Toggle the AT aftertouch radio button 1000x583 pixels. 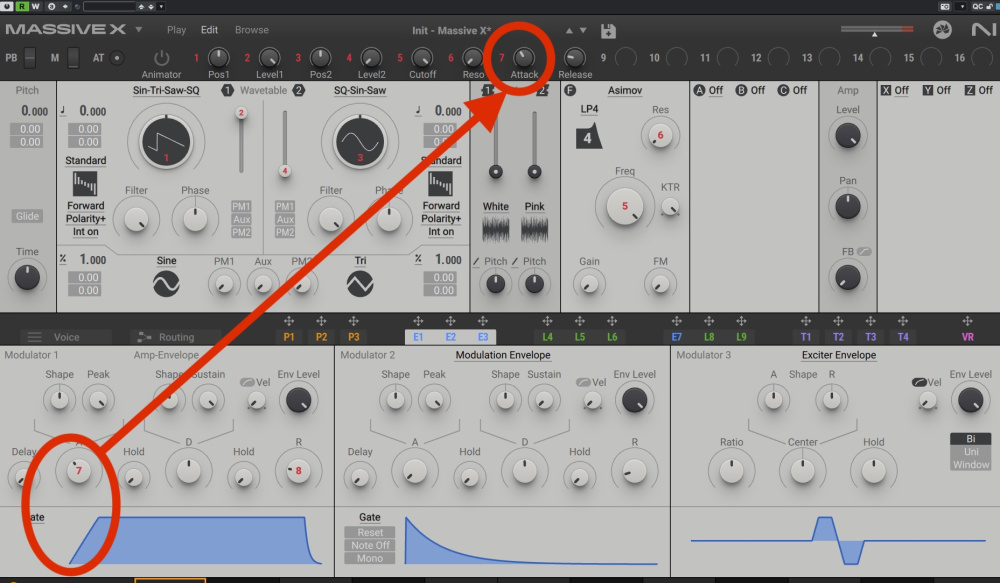click(117, 58)
